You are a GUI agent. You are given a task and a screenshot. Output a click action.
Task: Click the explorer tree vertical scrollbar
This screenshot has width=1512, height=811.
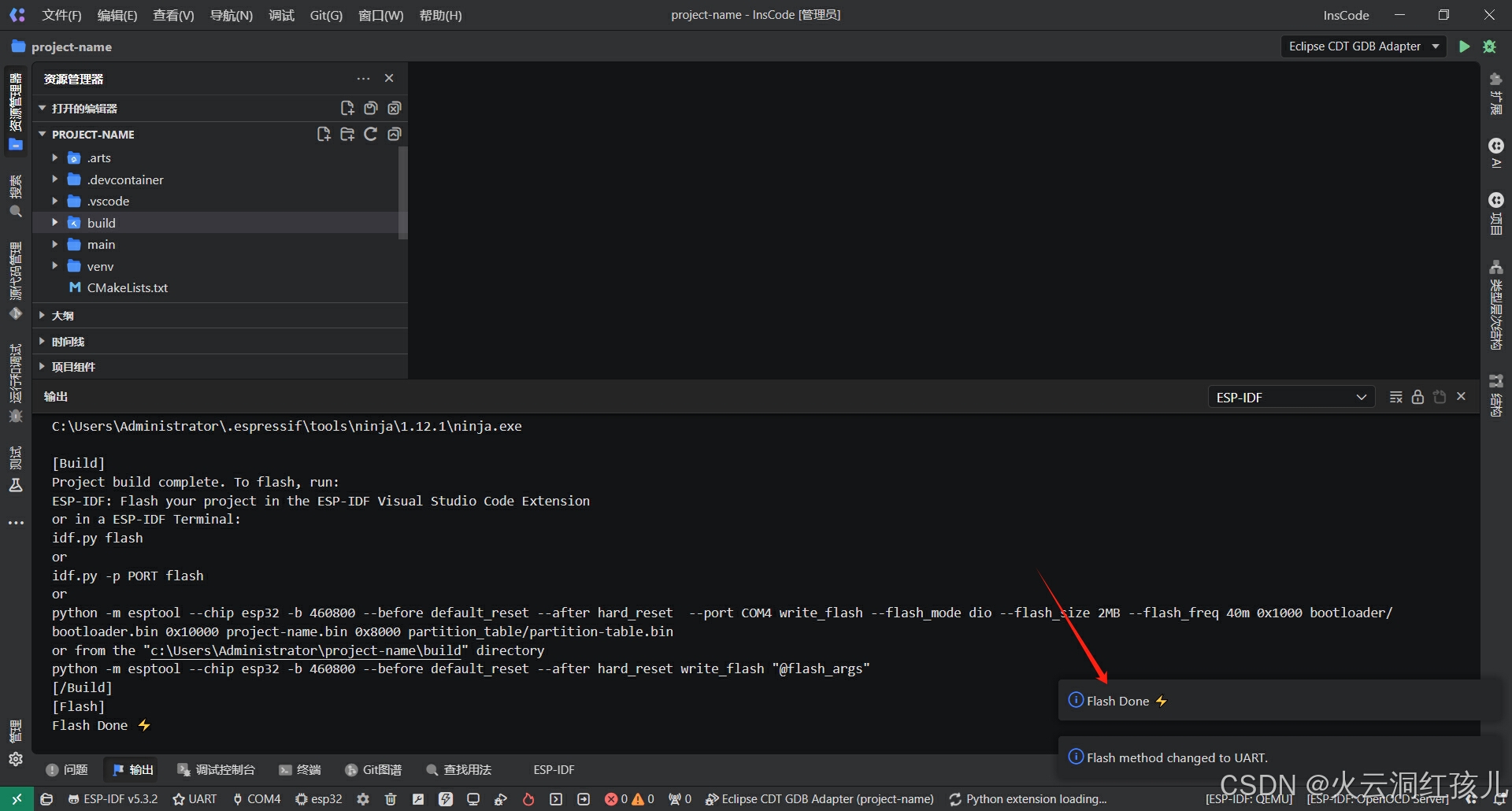click(x=403, y=192)
